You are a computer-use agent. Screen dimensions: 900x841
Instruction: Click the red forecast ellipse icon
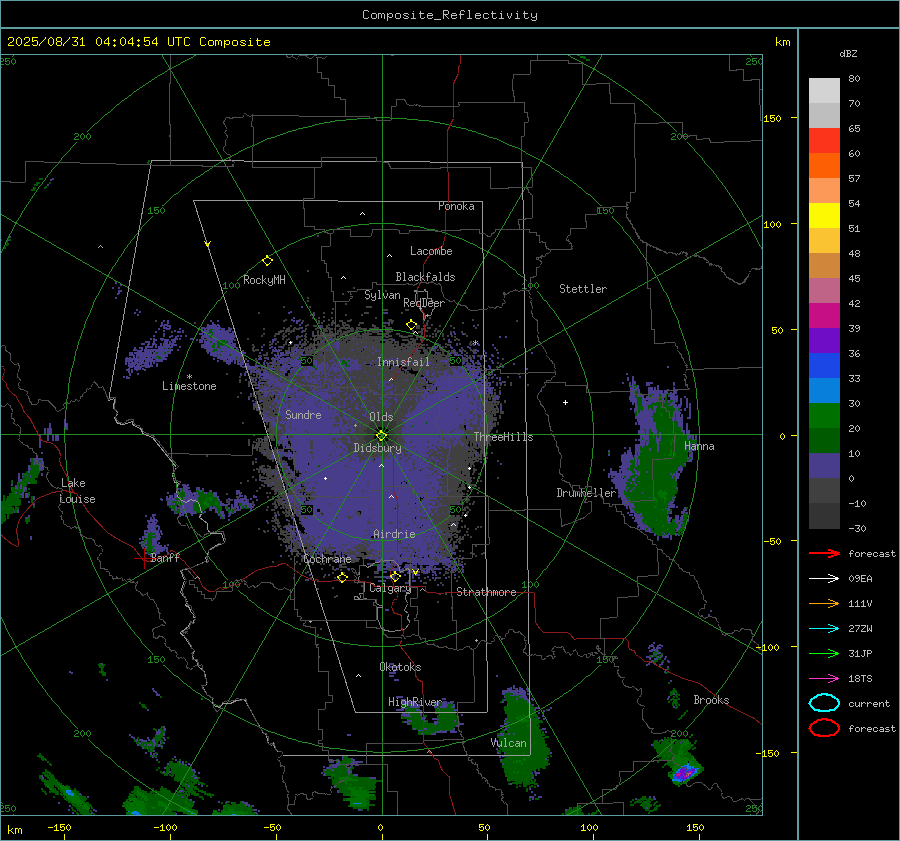pyautogui.click(x=824, y=728)
